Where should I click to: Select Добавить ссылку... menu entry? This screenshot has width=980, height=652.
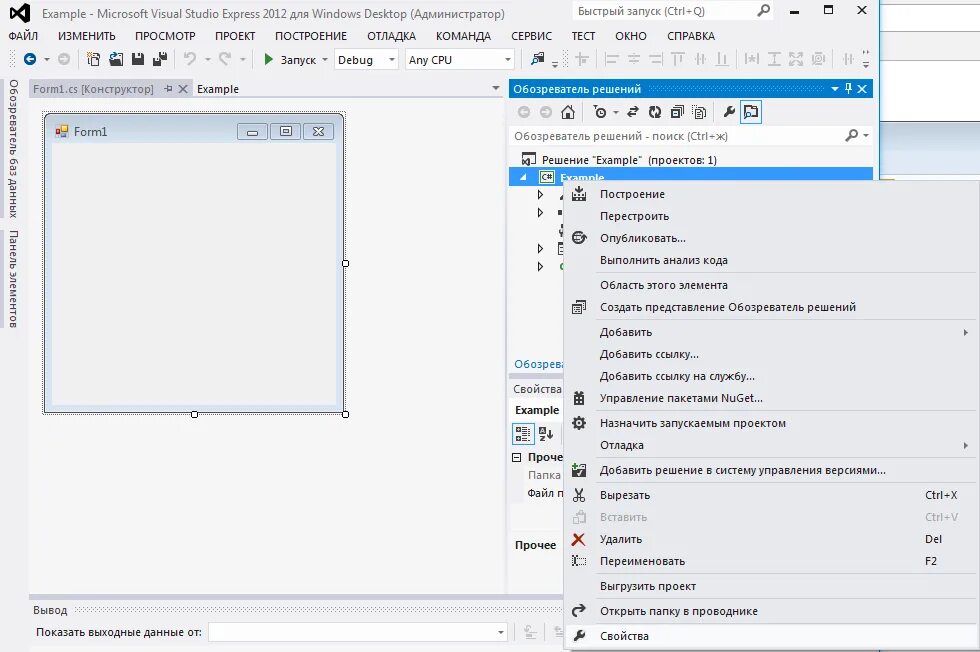pos(773,354)
